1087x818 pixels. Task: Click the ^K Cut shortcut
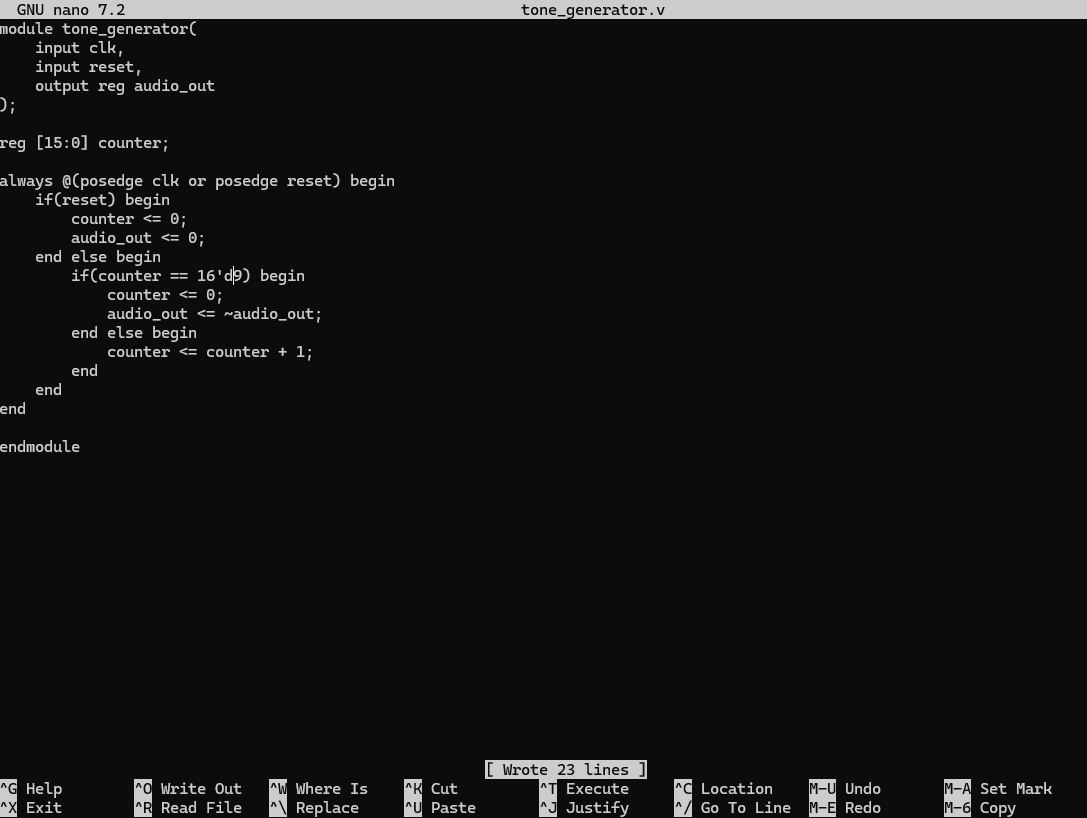(x=431, y=789)
